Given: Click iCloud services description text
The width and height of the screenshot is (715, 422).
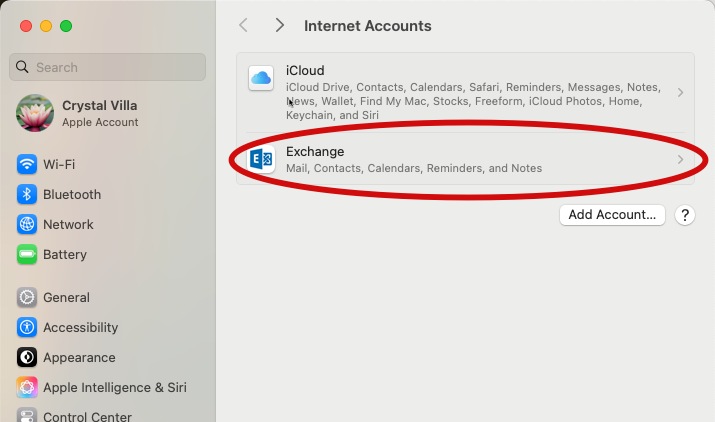Looking at the screenshot, I should pos(473,101).
